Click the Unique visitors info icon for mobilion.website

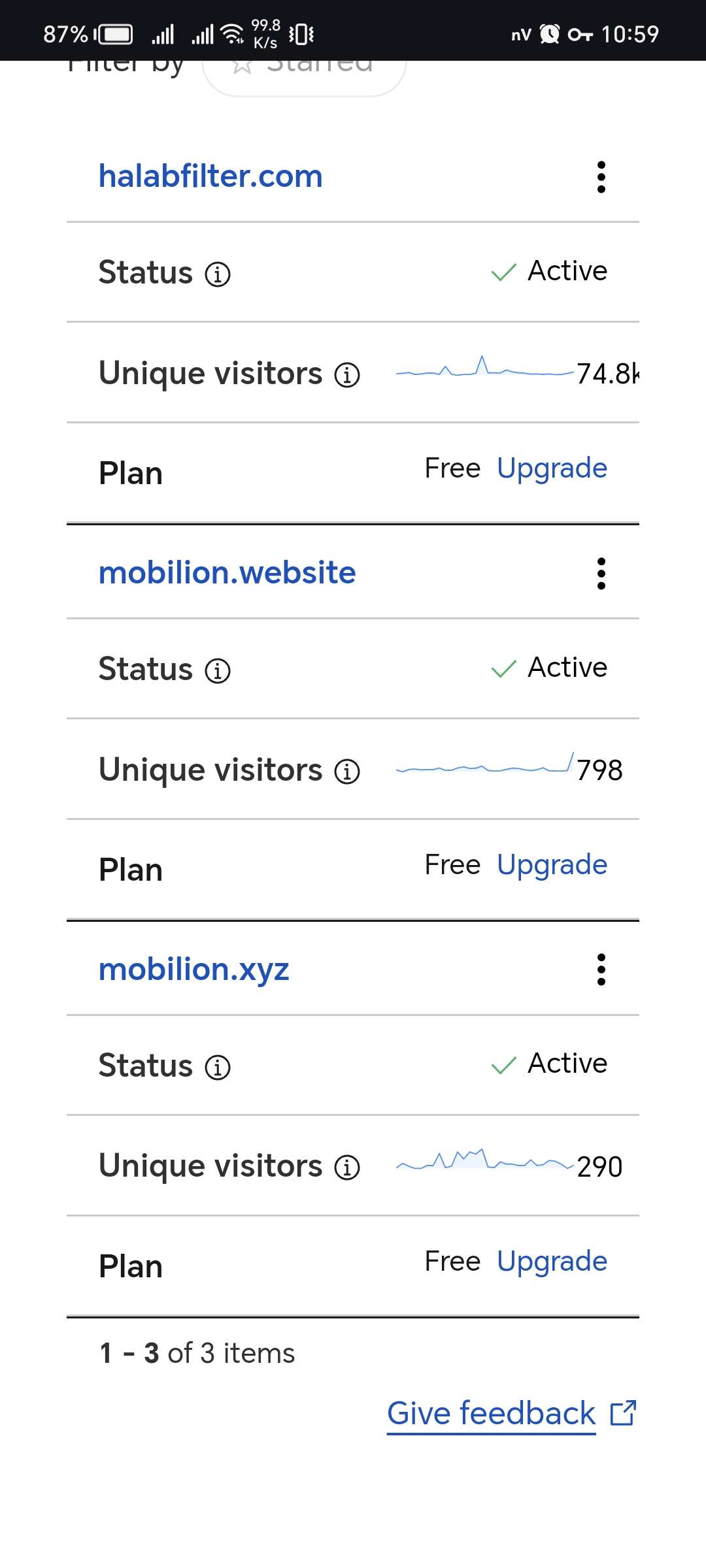pyautogui.click(x=348, y=771)
